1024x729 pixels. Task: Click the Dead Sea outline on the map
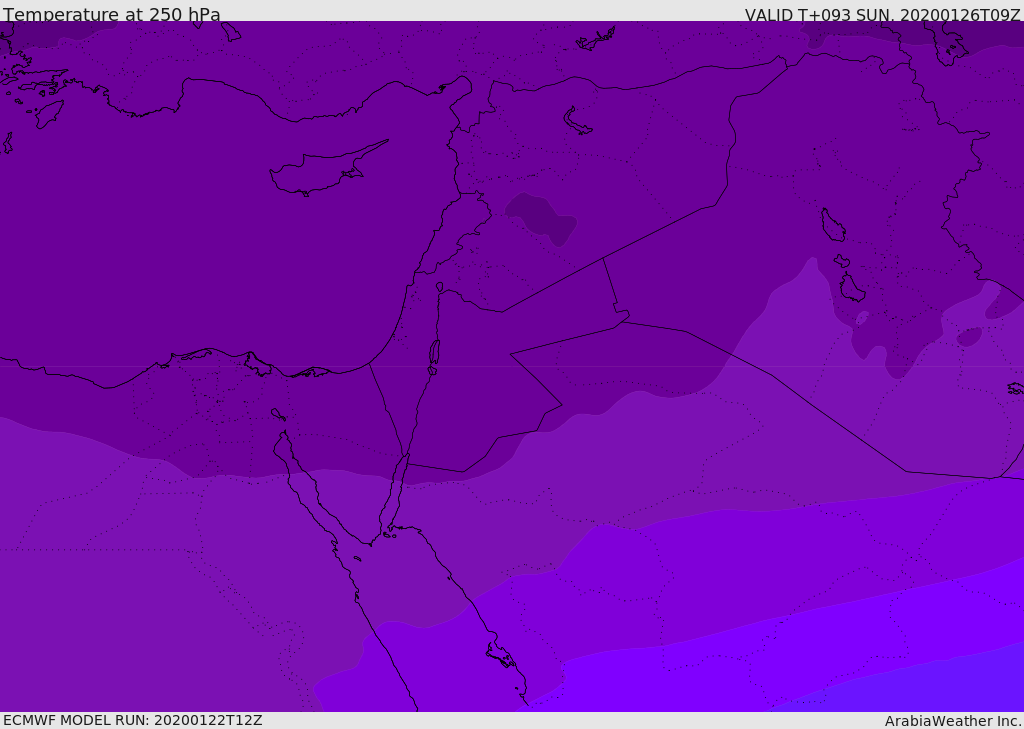pyautogui.click(x=434, y=356)
